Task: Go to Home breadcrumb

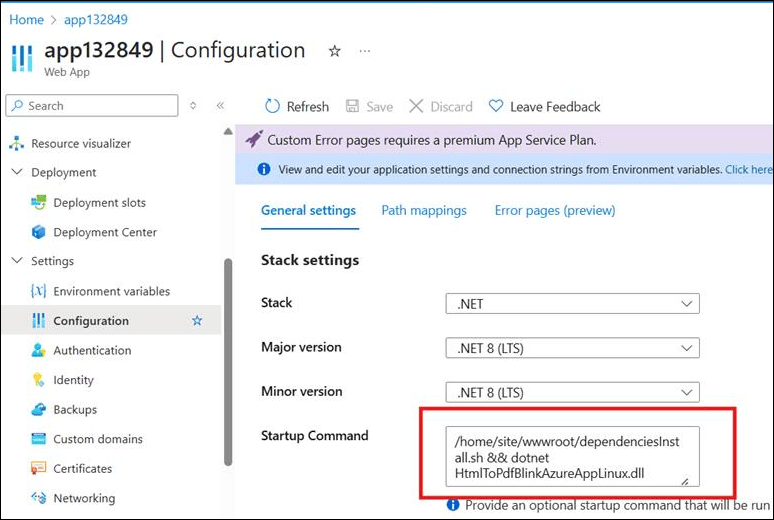Action: pos(27,20)
